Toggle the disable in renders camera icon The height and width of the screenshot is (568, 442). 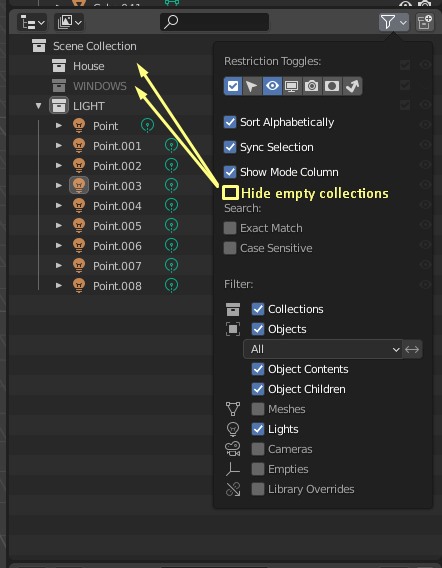point(312,86)
